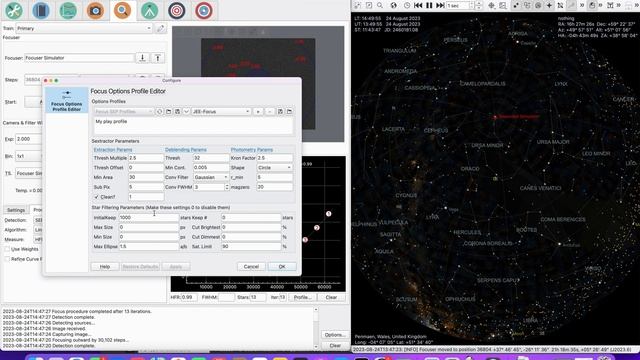
Task: Open the Mount telescope module
Action: point(149,11)
